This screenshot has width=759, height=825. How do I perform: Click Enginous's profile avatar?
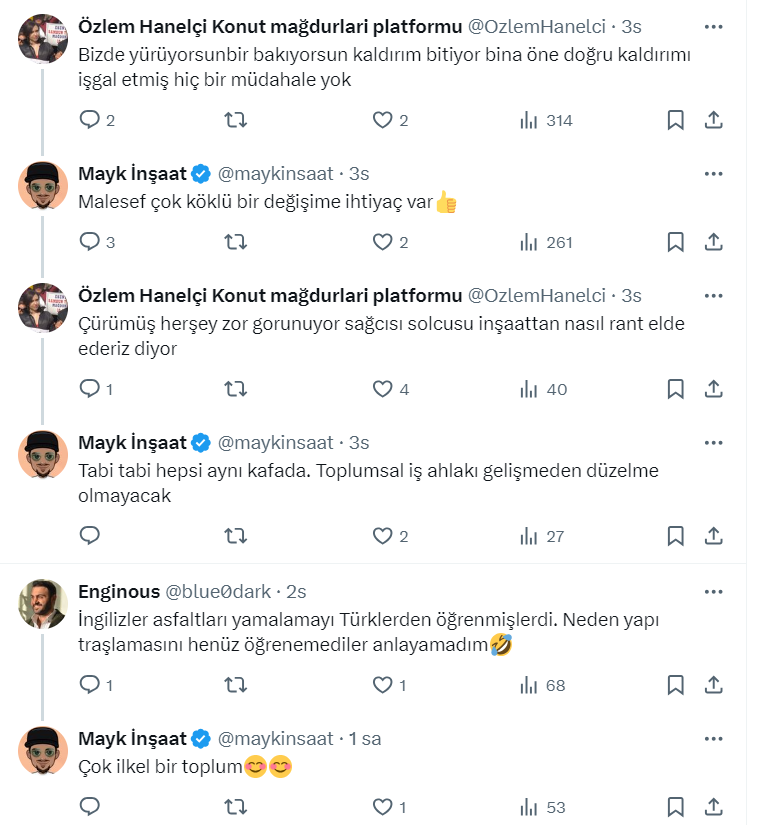43,603
